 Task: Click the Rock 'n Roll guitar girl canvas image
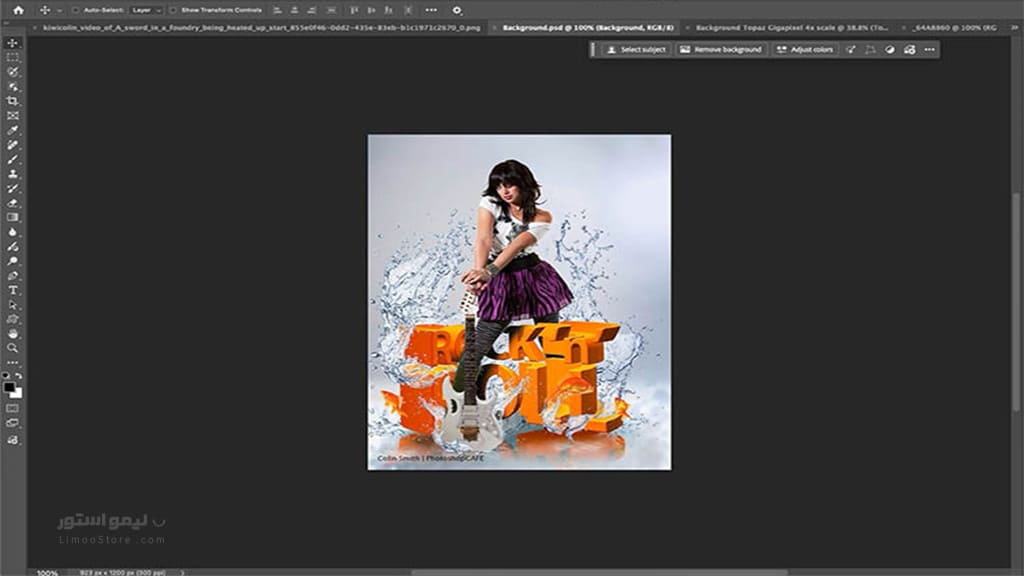coord(519,302)
